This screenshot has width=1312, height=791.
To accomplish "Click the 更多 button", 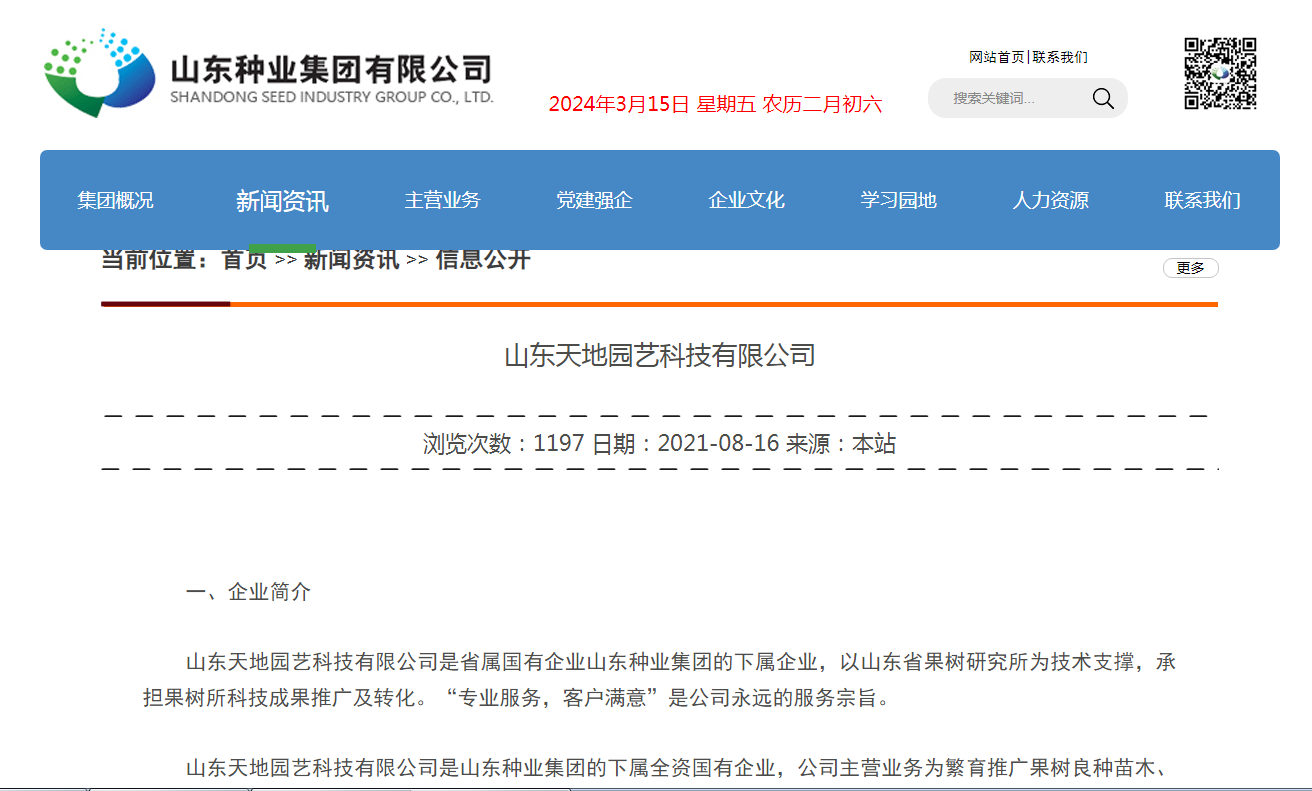I will (x=1190, y=268).
